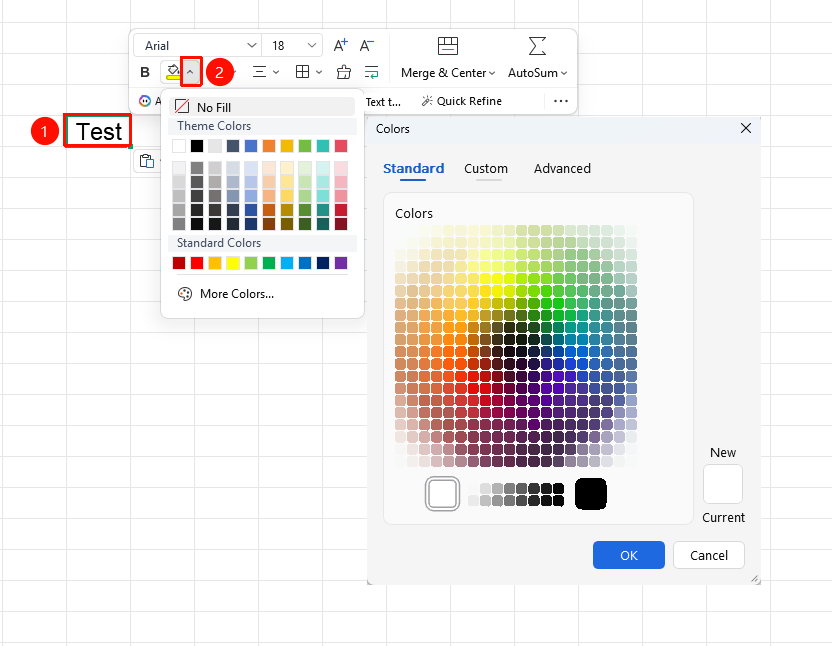Select yellow in Standard Colors row
This screenshot has width=832, height=646.
(x=233, y=263)
